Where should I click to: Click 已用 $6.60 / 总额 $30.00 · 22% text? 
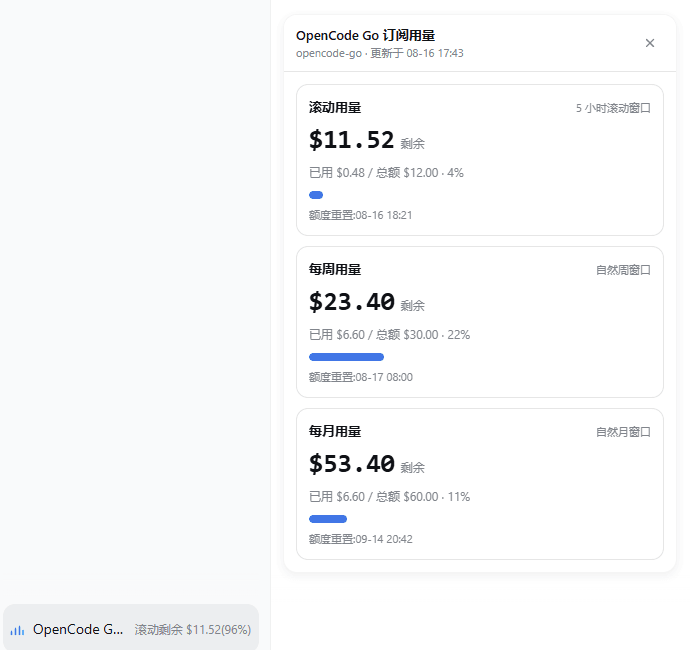point(389,334)
